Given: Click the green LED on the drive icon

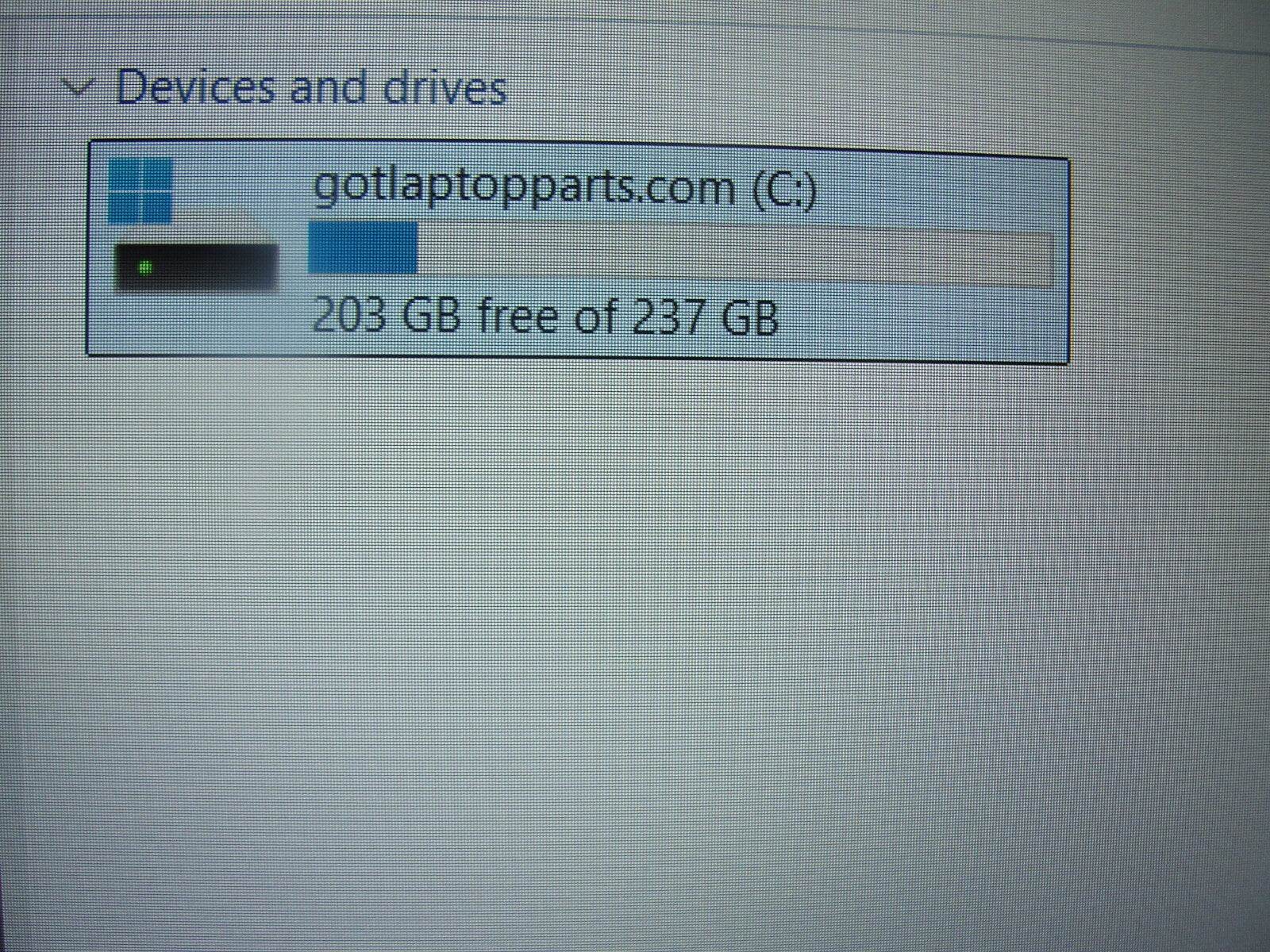Looking at the screenshot, I should 144,267.
